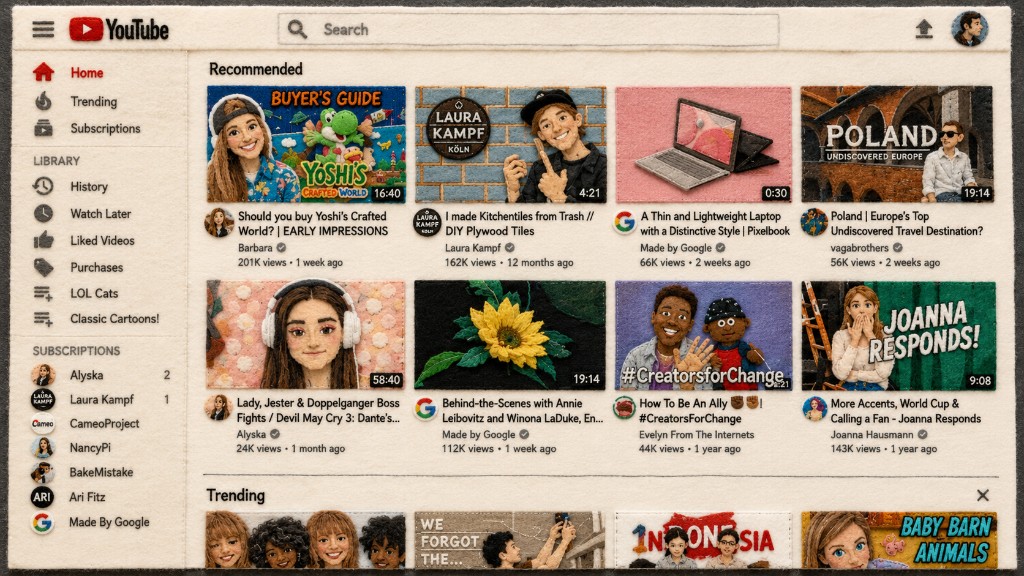This screenshot has width=1024, height=576.
Task: Click the red Home house icon
Action: tap(44, 72)
